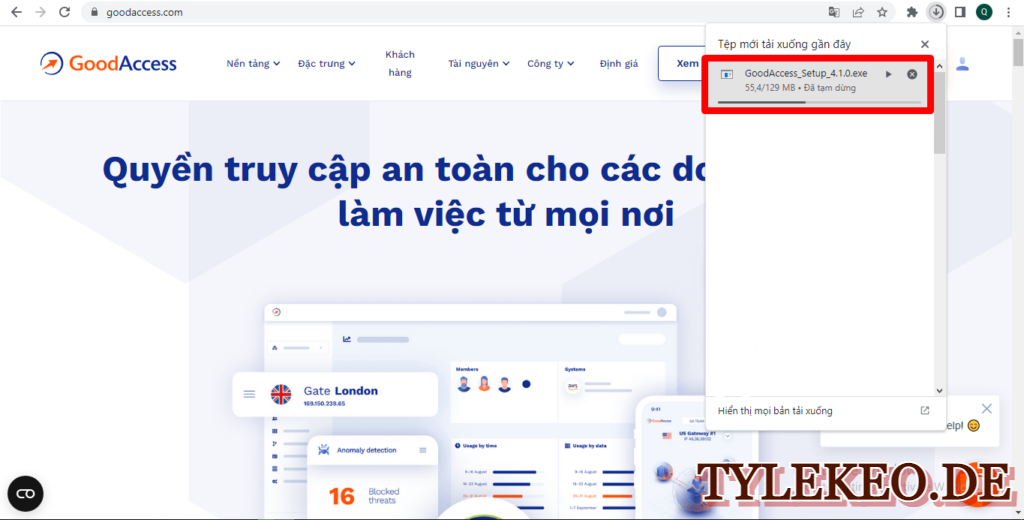1024x520 pixels.
Task: Close the chat help bubble
Action: [987, 408]
